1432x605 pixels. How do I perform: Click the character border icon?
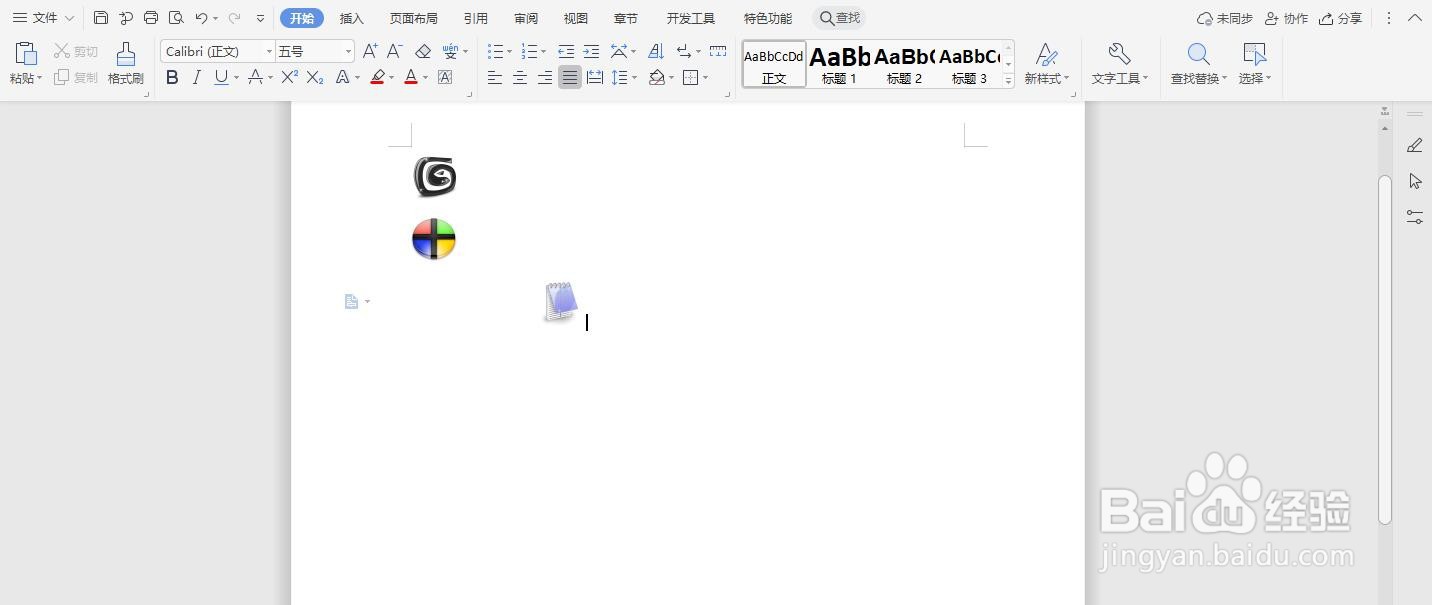point(445,77)
